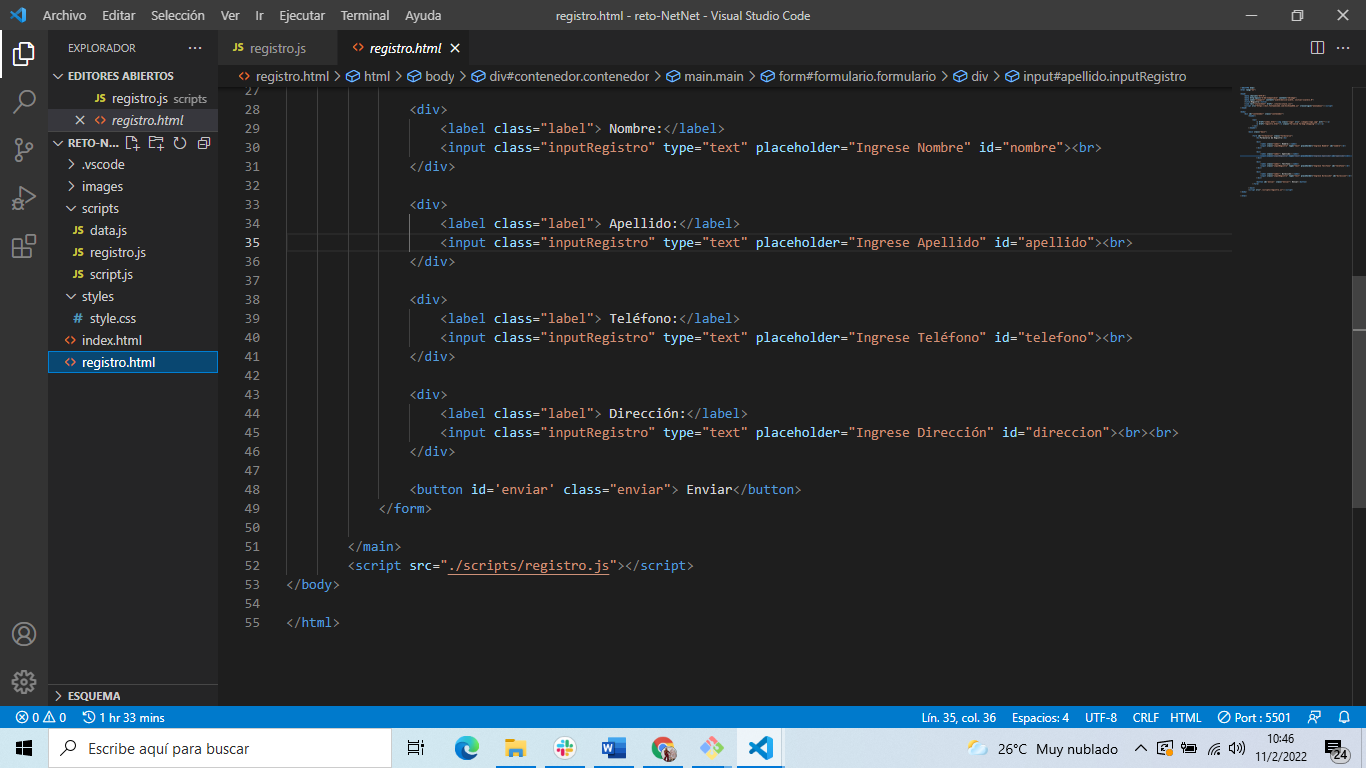Click 1 hr 33 mins timer in status bar
Viewport: 1366px width, 768px height.
click(x=124, y=717)
